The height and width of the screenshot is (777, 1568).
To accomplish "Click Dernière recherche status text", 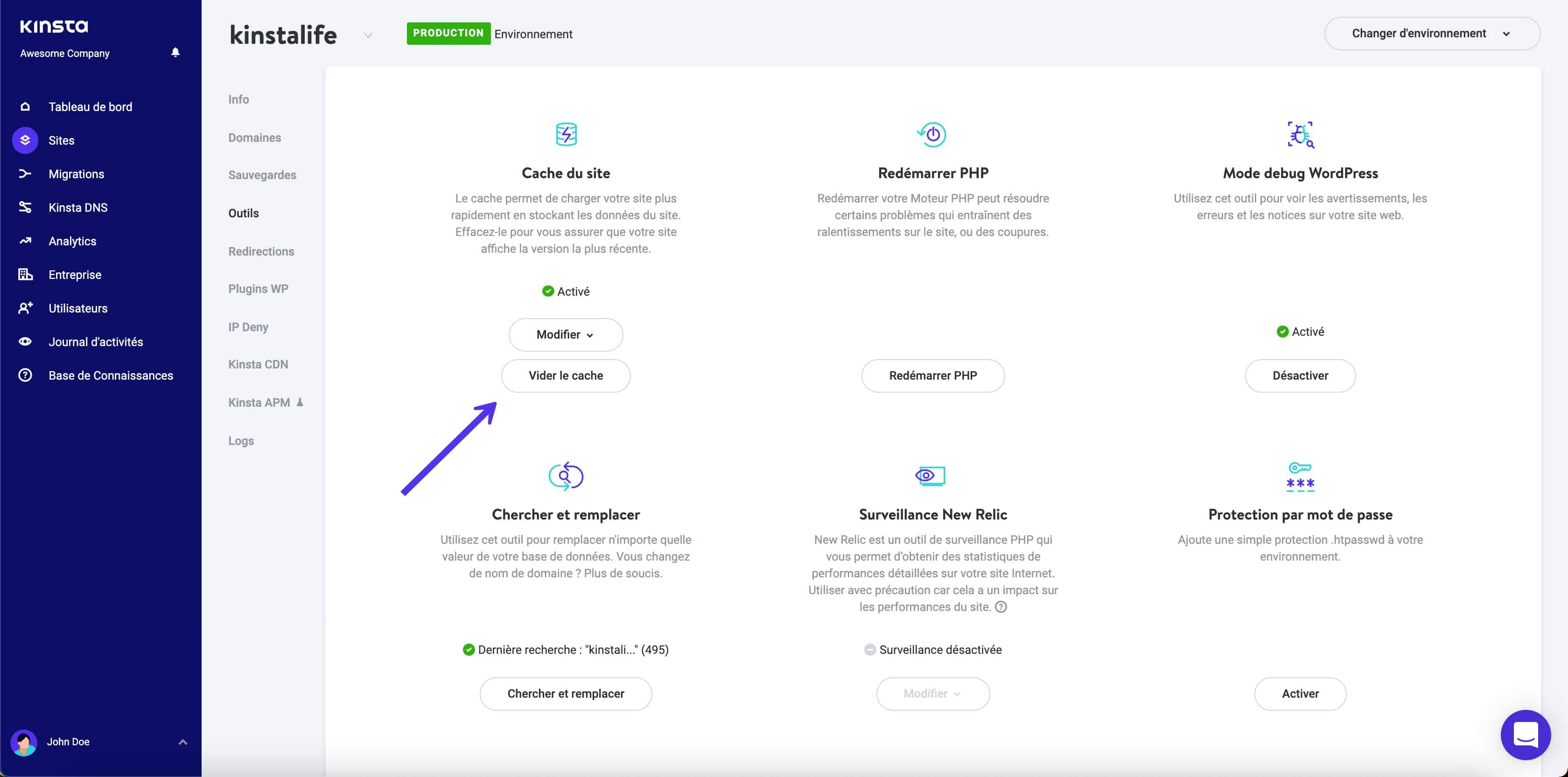I will pos(573,649).
